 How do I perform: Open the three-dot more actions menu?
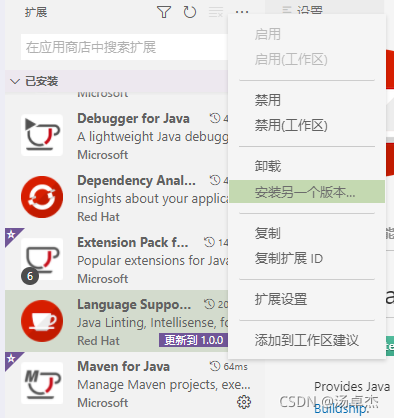click(242, 12)
